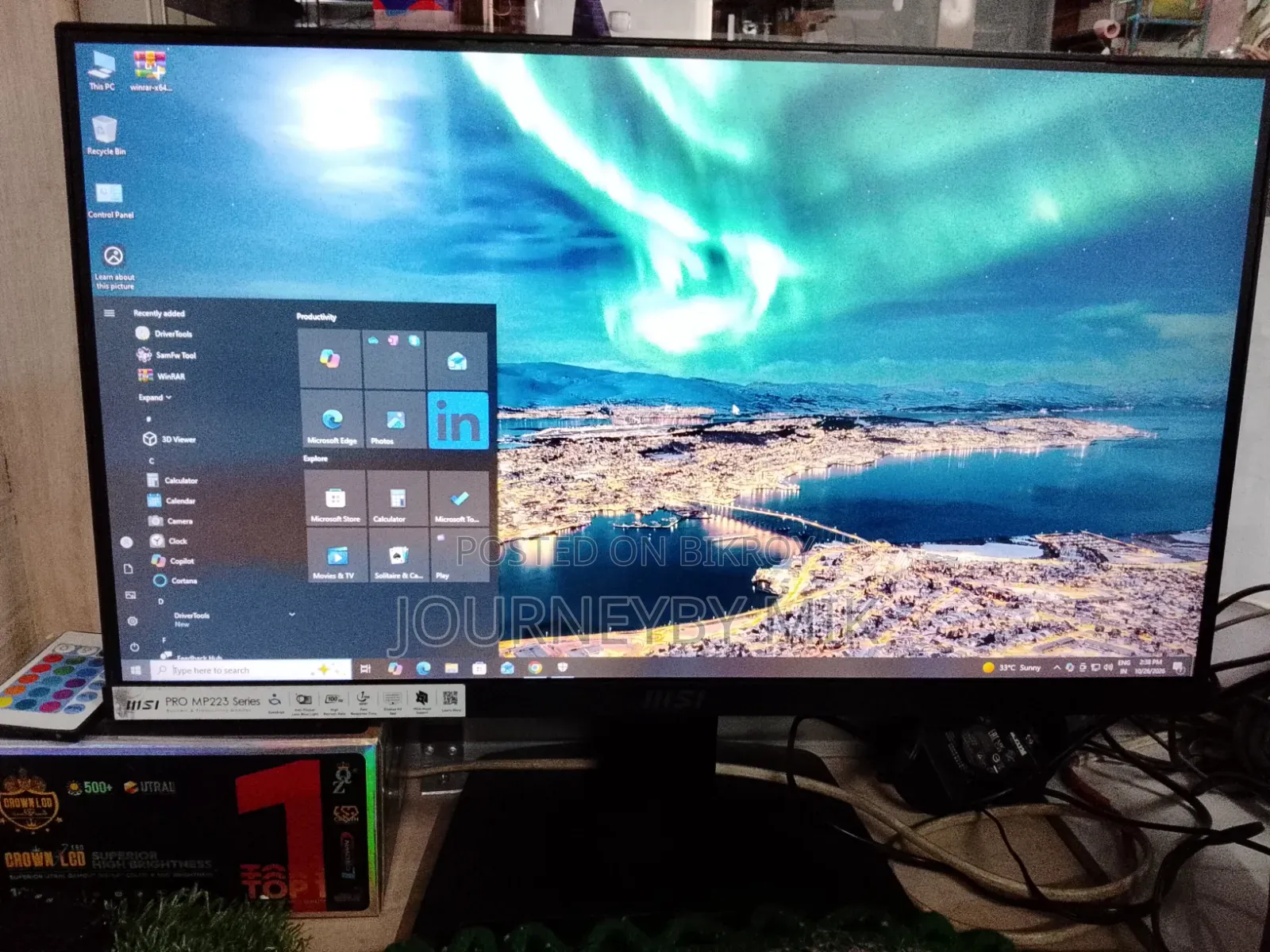Image resolution: width=1270 pixels, height=952 pixels.
Task: Open the weather widget showing Sunny
Action: [1012, 668]
